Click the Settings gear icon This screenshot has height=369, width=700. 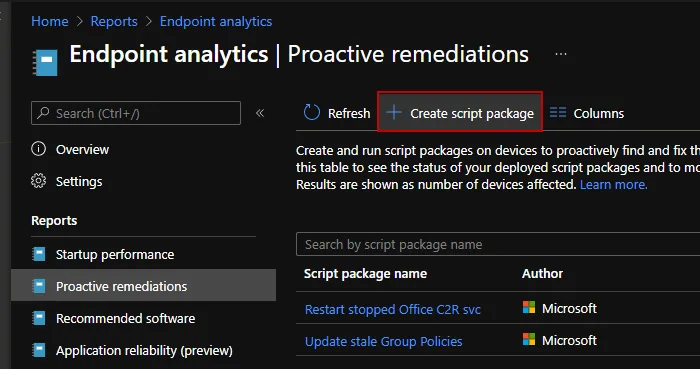[x=38, y=181]
